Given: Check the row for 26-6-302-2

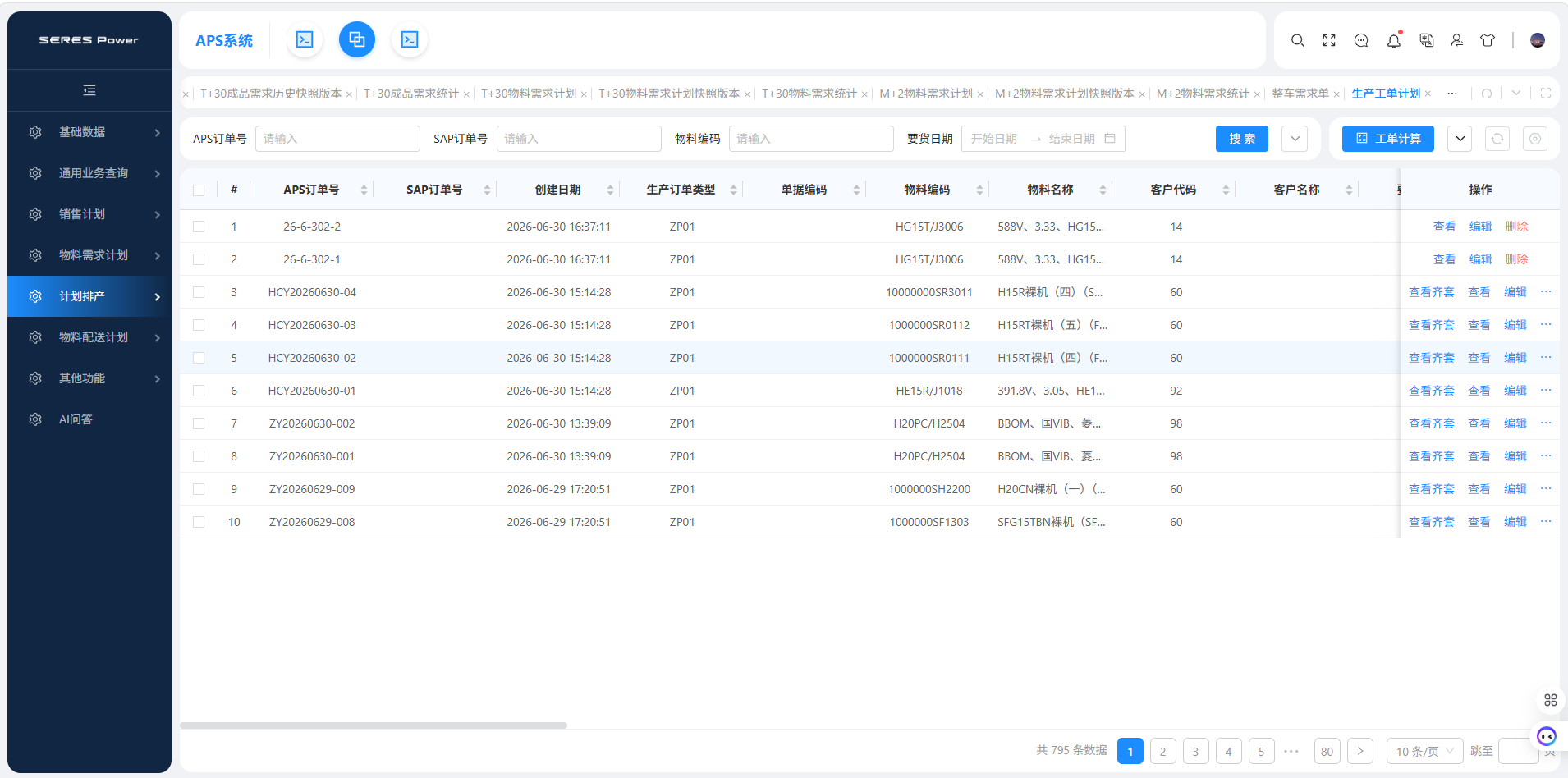Looking at the screenshot, I should tap(199, 227).
